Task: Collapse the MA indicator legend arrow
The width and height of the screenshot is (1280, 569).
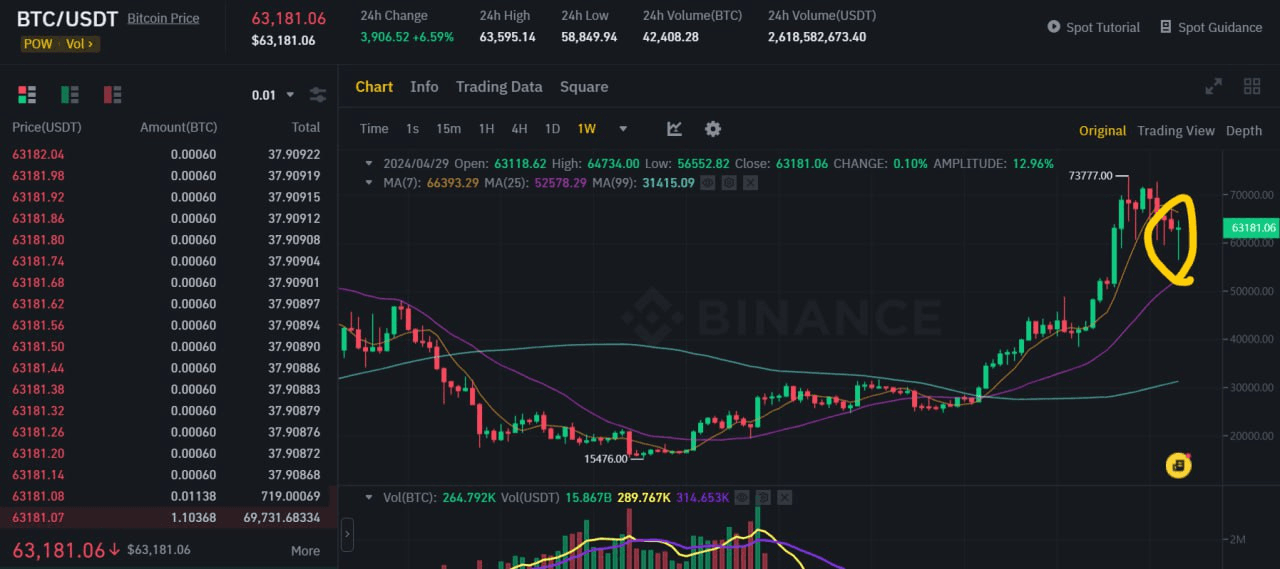Action: click(369, 183)
